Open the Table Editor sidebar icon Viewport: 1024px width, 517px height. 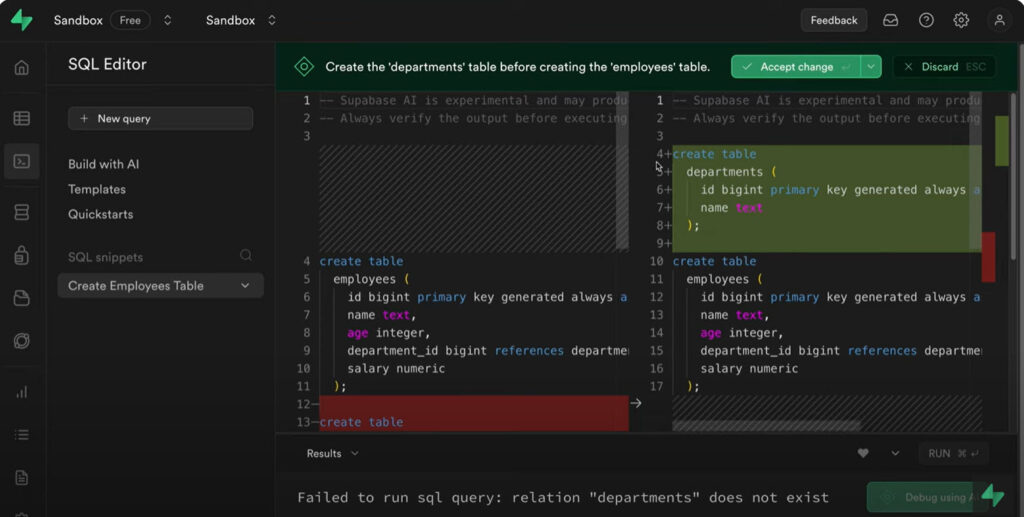pyautogui.click(x=21, y=118)
